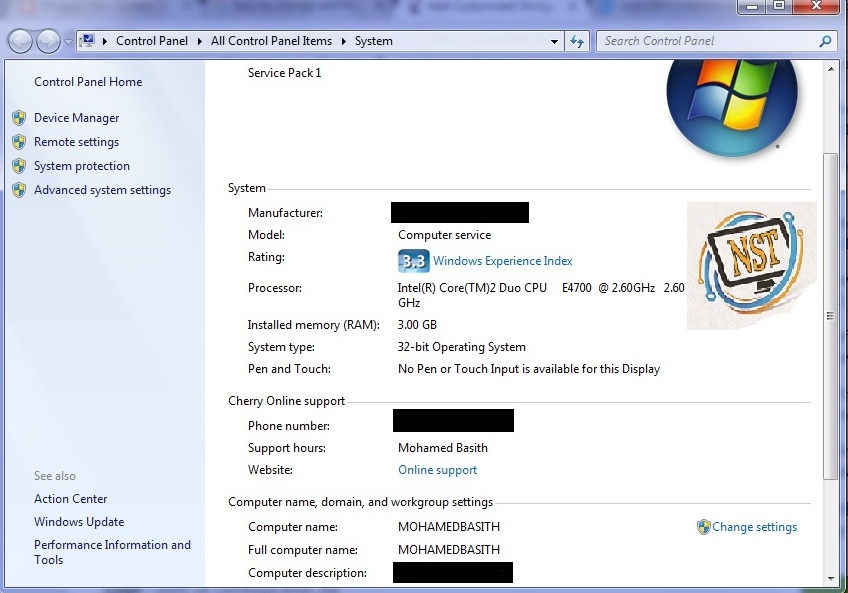The image size is (848, 593).
Task: Click the shield icon beside Advanced system settings
Action: [19, 190]
